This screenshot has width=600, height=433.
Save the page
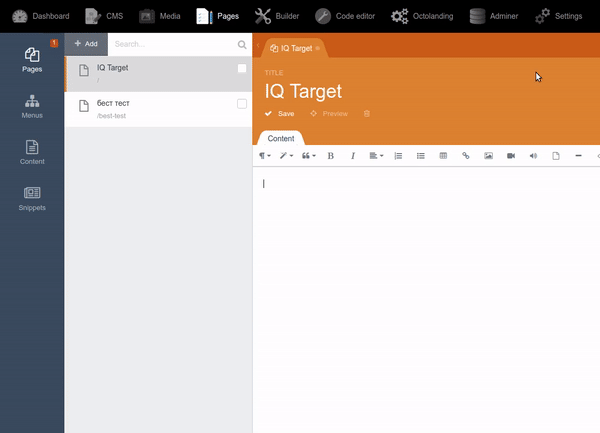click(x=280, y=114)
